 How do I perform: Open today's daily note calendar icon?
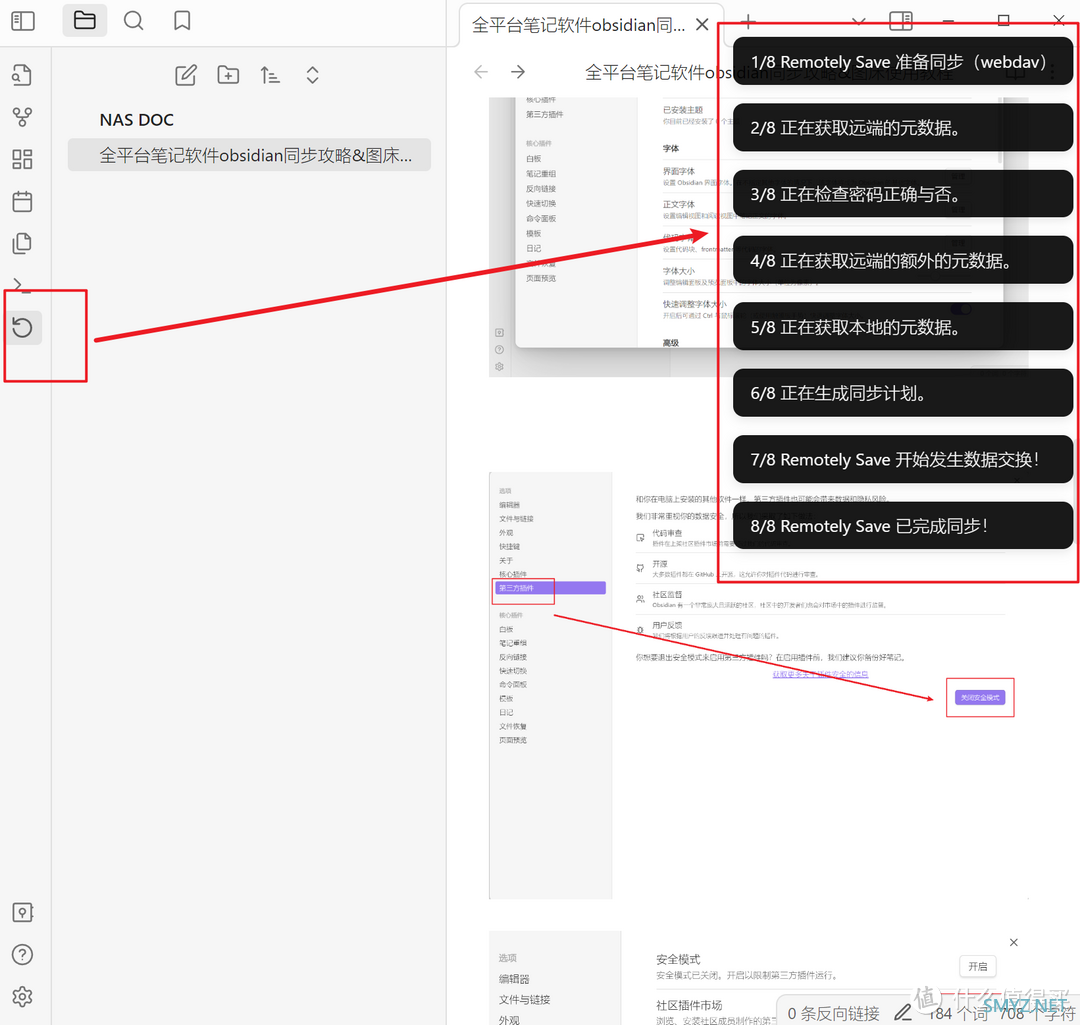tap(22, 201)
